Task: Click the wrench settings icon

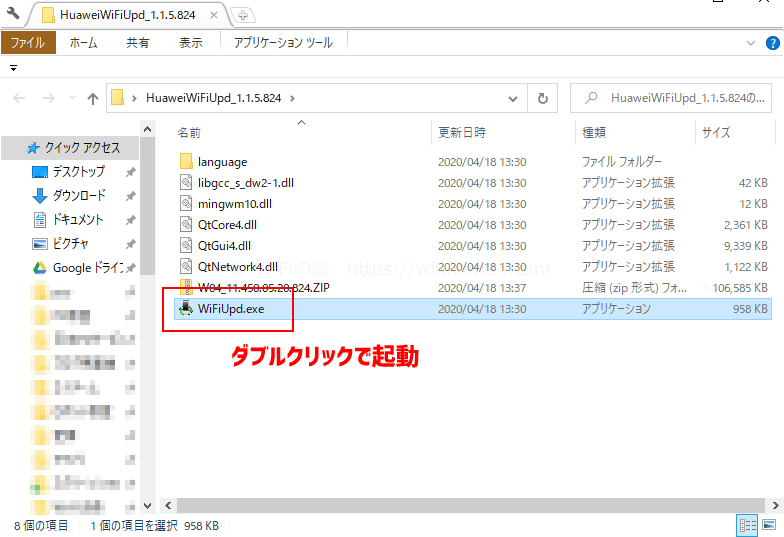Action: click(x=13, y=14)
